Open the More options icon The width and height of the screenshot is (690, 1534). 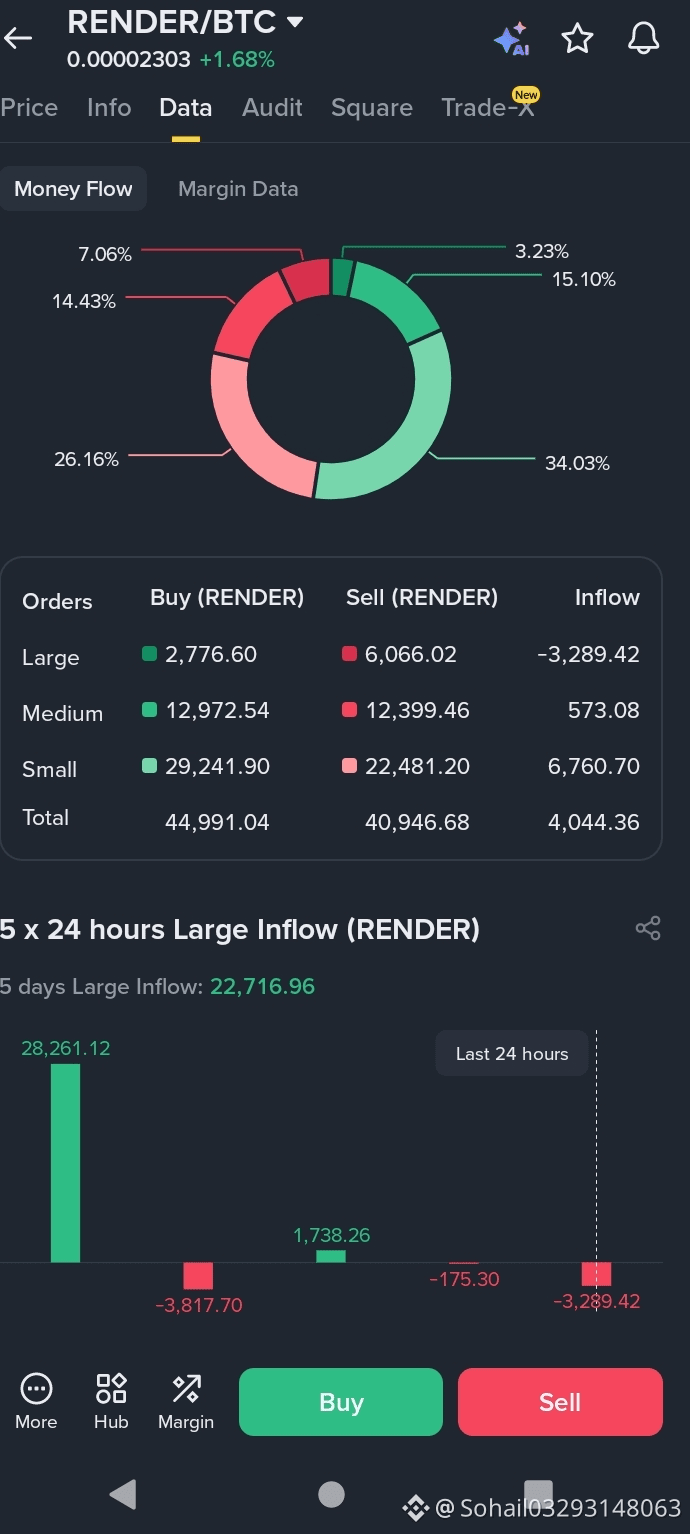(36, 1400)
